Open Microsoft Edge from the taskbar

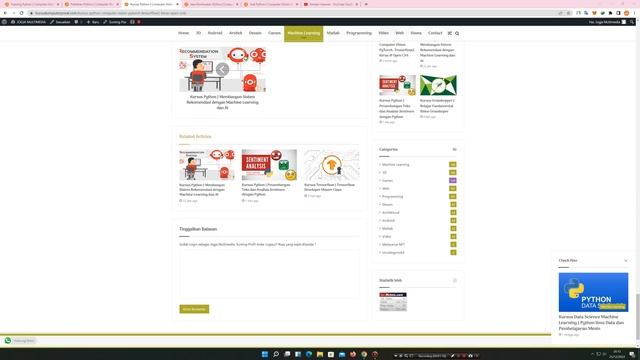click(309, 354)
